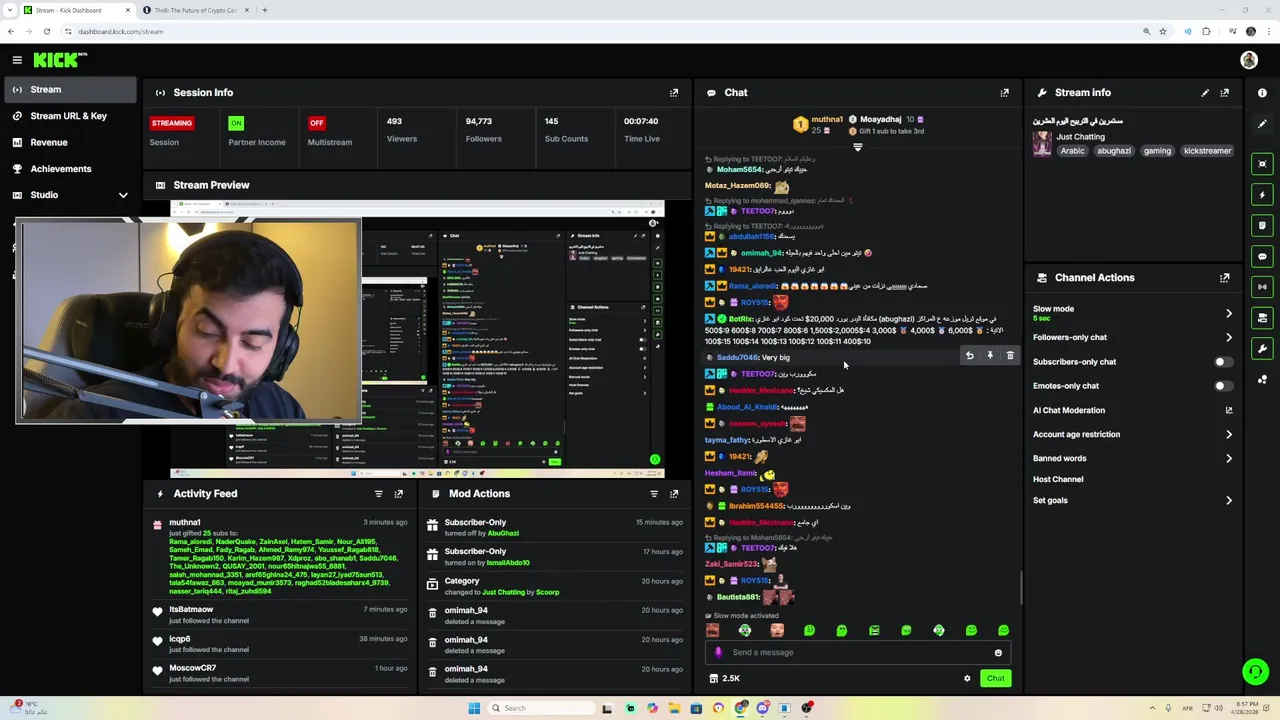Expand Slow mode settings
Screen dimensions: 1280x720
coord(1228,313)
